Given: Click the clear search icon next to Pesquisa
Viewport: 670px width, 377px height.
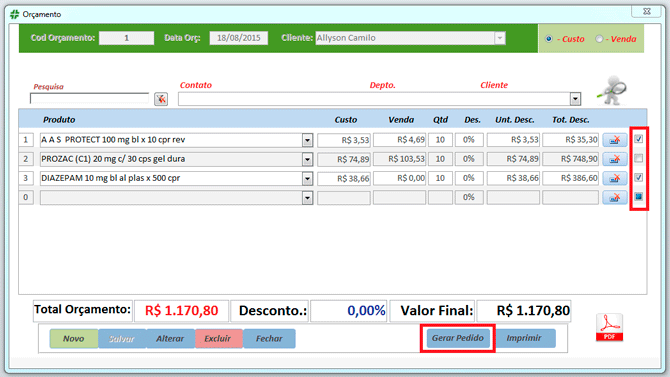Looking at the screenshot, I should click(161, 99).
